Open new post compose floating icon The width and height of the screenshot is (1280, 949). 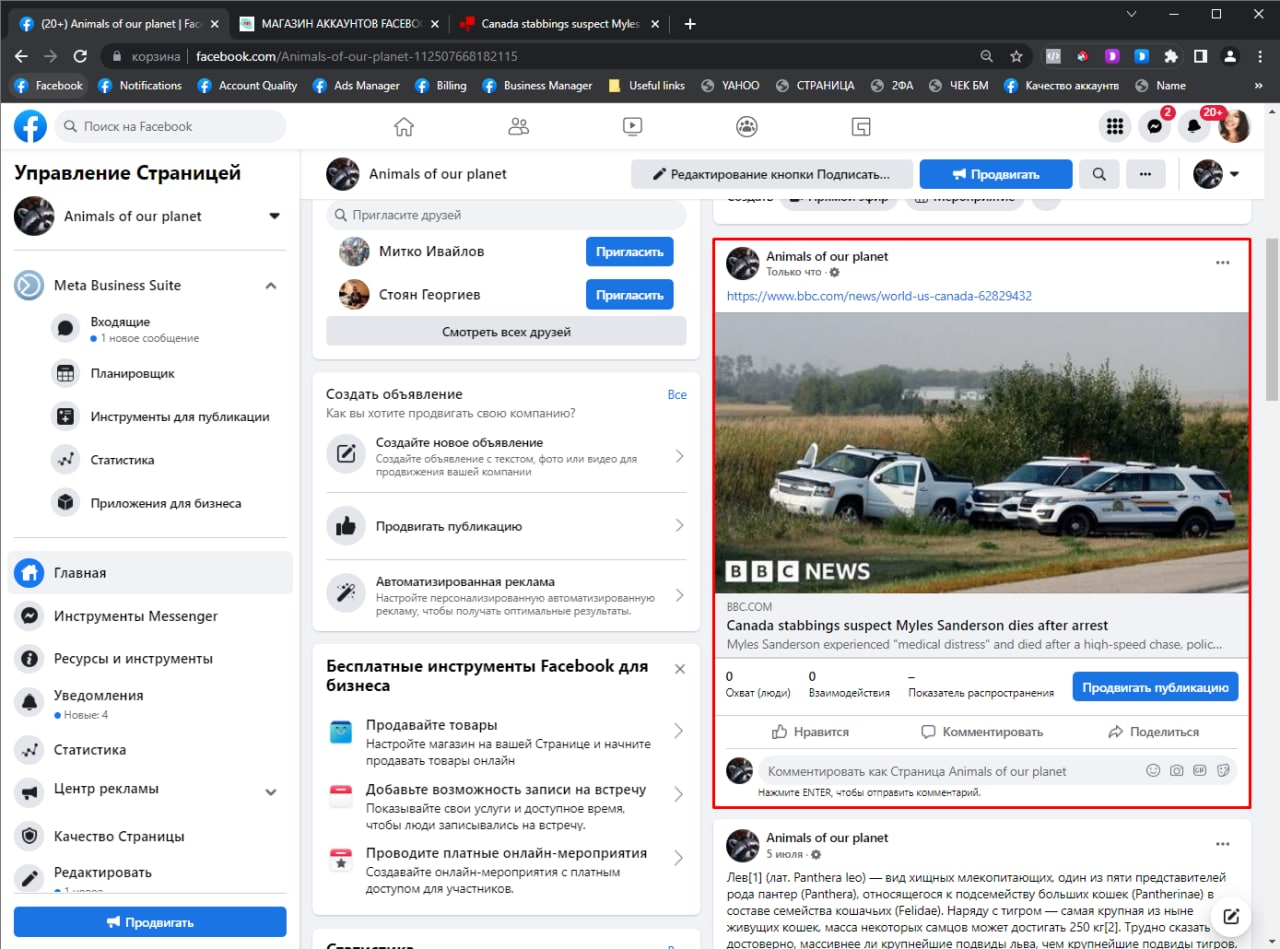[1232, 916]
